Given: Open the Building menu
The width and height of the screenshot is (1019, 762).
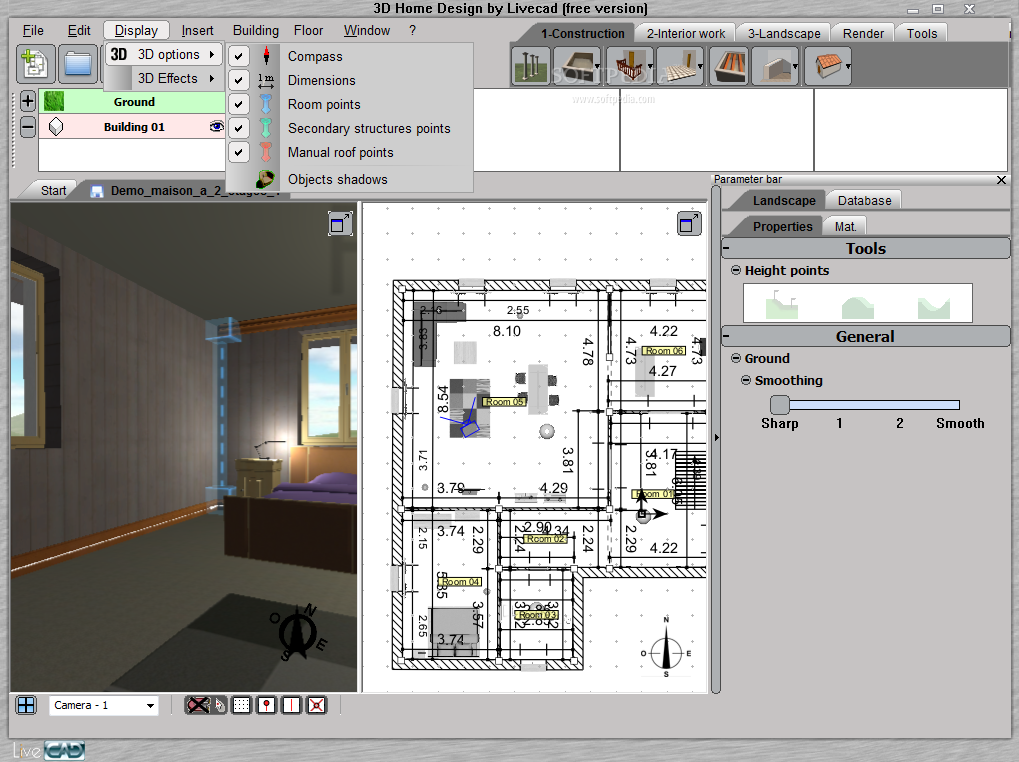Looking at the screenshot, I should [255, 30].
